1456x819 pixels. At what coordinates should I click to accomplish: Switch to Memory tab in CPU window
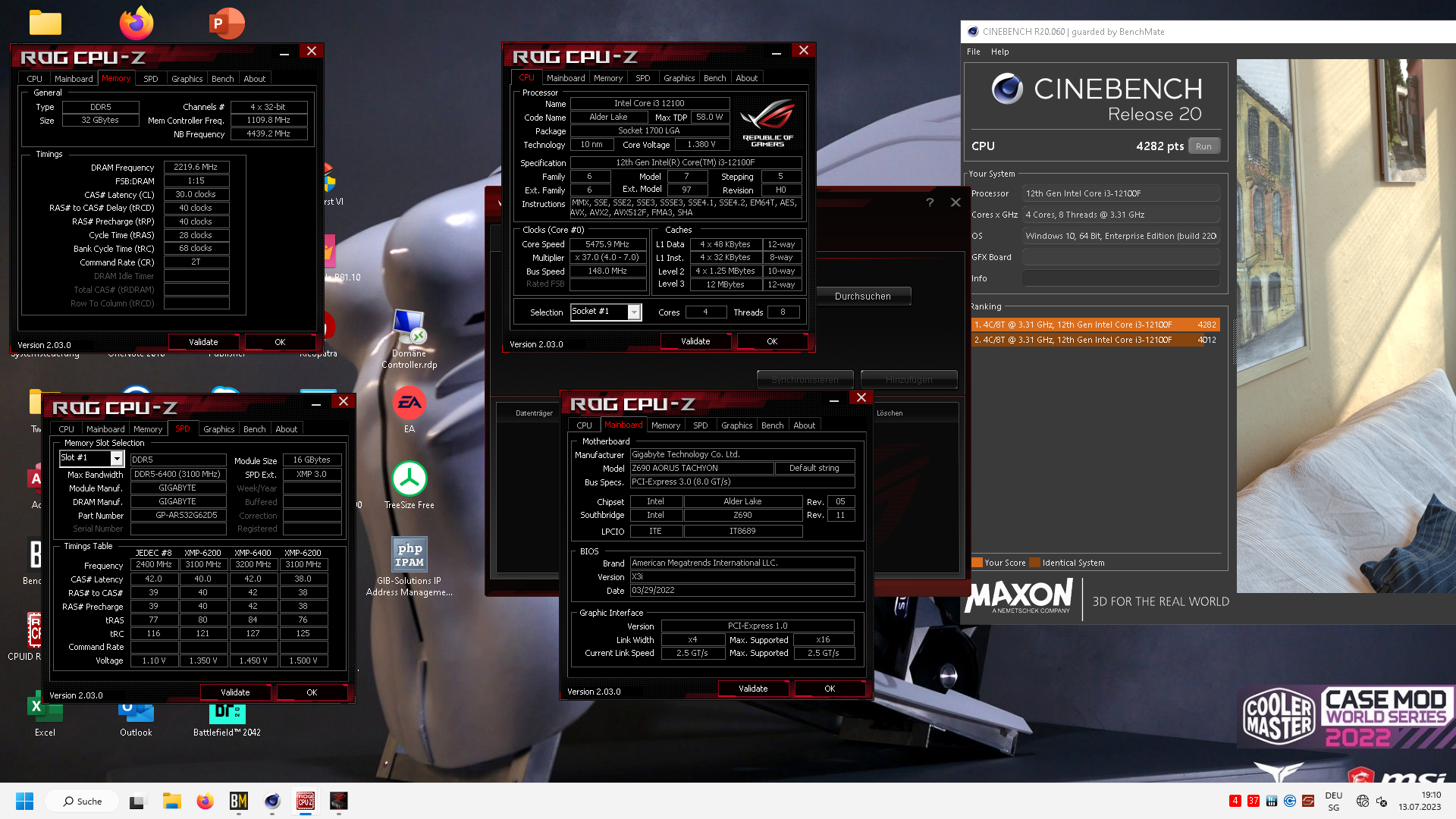[x=608, y=78]
